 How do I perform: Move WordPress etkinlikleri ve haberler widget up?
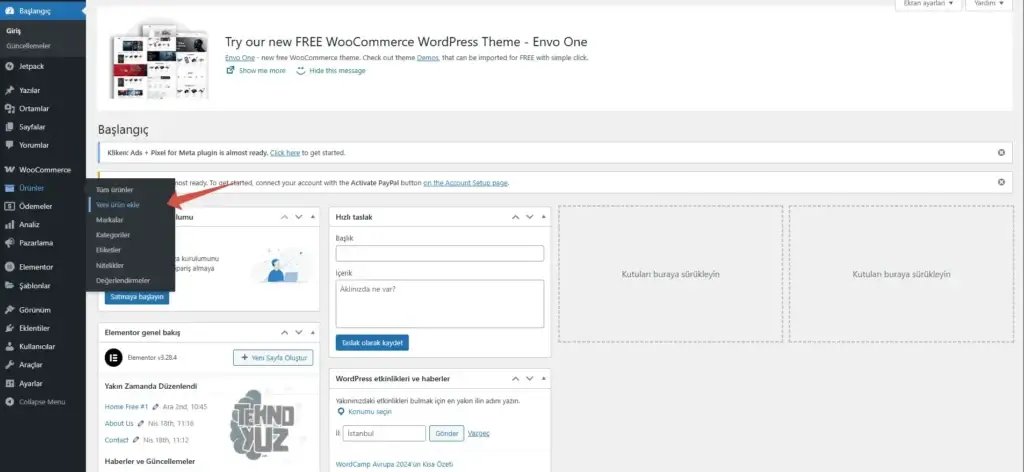515,379
